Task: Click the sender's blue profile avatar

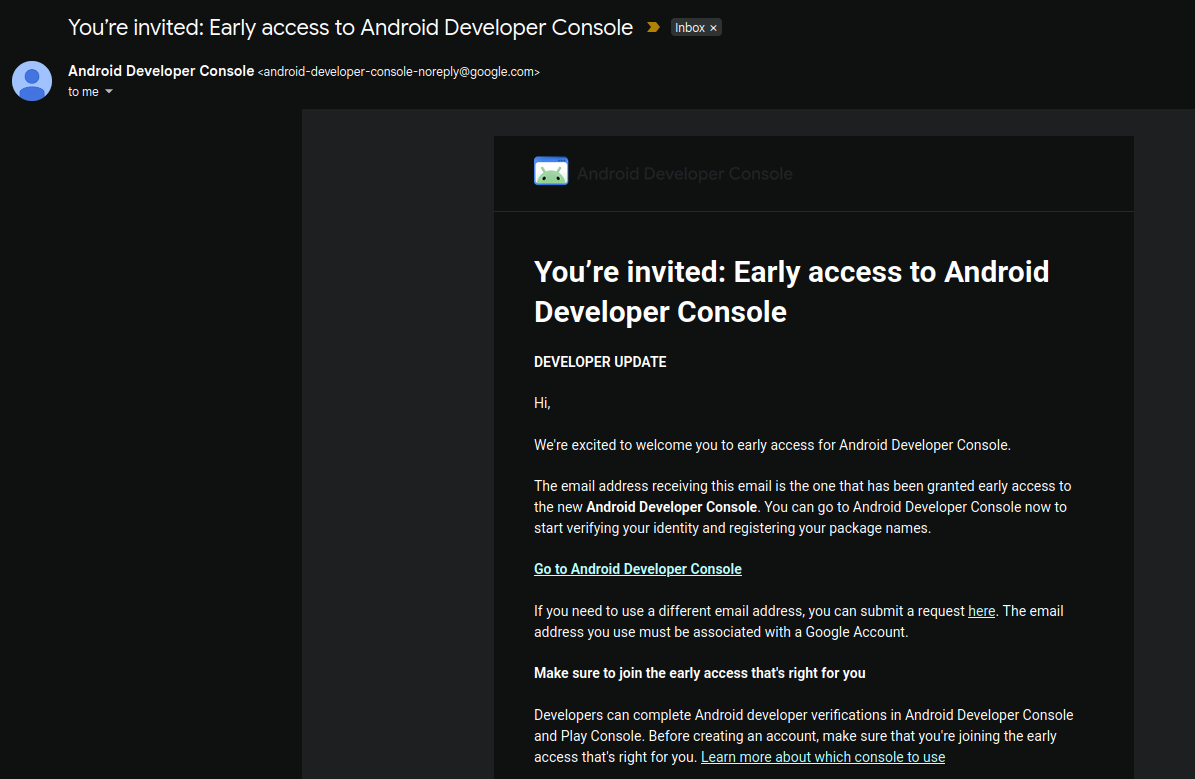Action: 32,81
